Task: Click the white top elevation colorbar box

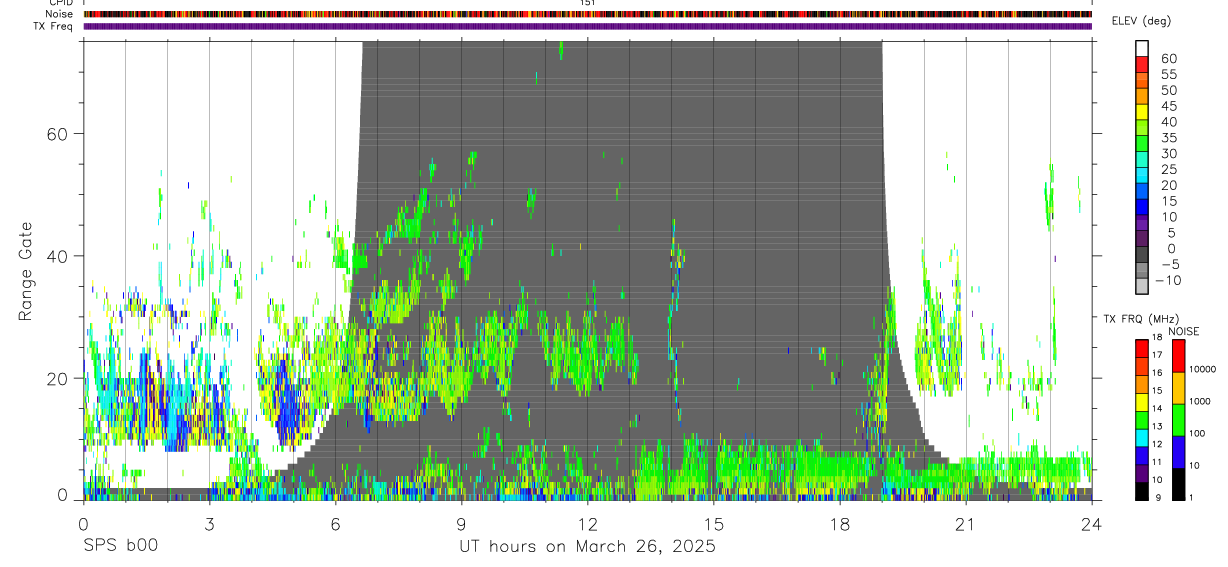Action: 1142,47
